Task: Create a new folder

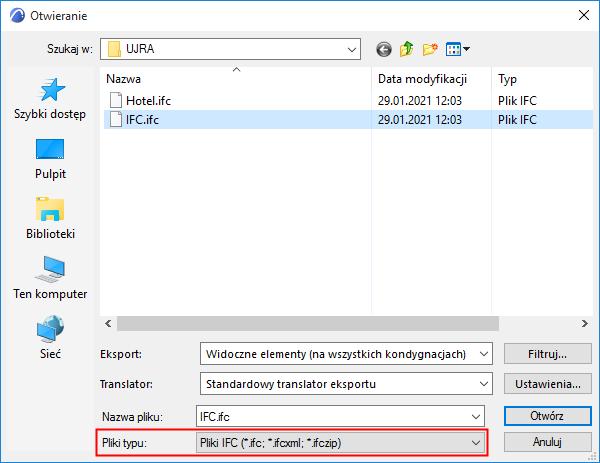Action: [430, 49]
